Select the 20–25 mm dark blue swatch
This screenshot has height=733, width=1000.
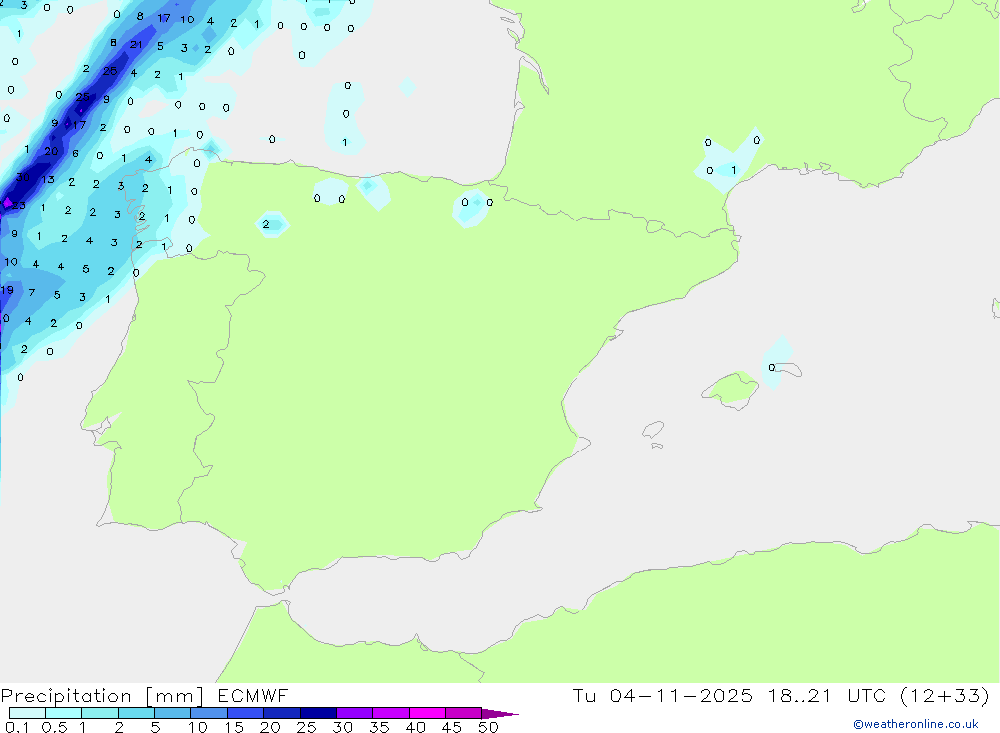point(281,713)
